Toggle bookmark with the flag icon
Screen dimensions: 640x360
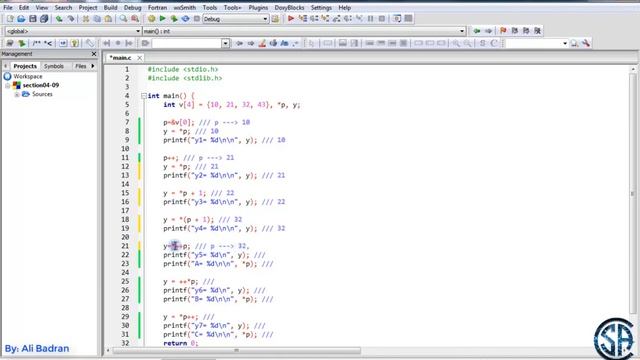click(x=503, y=31)
